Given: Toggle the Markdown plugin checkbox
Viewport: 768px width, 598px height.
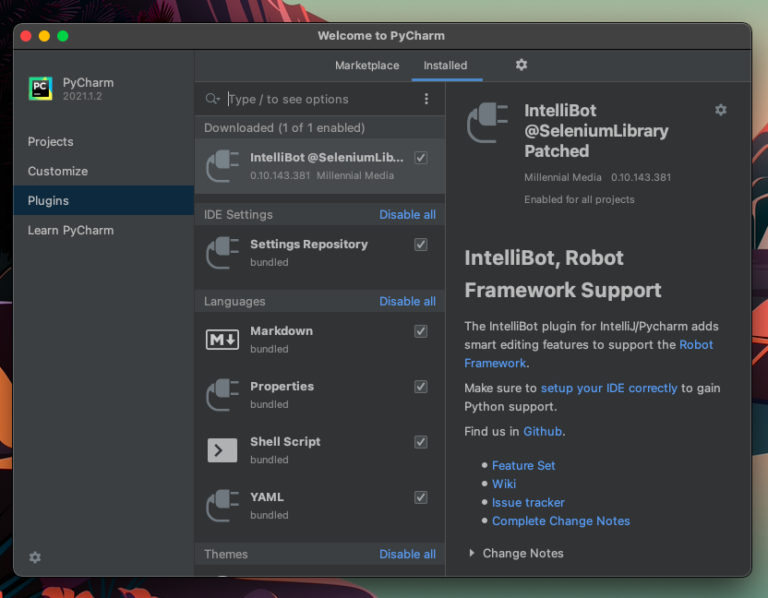Looking at the screenshot, I should [x=421, y=331].
